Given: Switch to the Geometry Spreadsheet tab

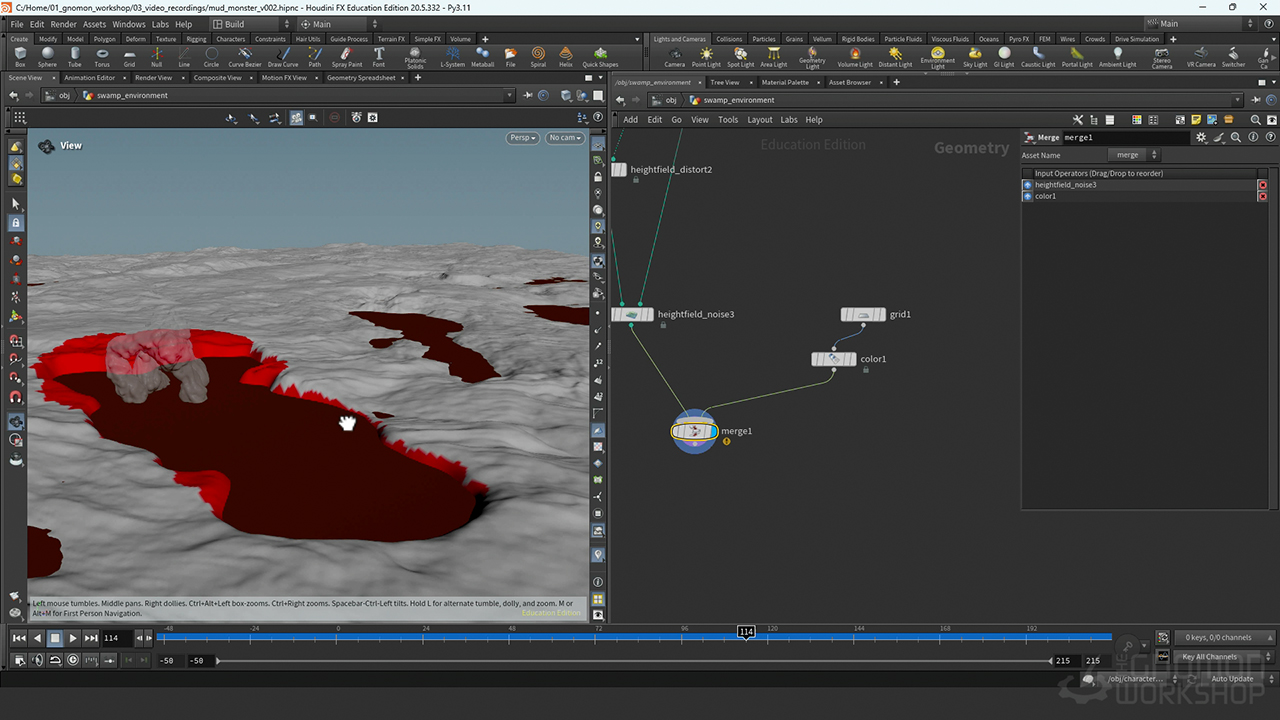Looking at the screenshot, I should coord(361,78).
